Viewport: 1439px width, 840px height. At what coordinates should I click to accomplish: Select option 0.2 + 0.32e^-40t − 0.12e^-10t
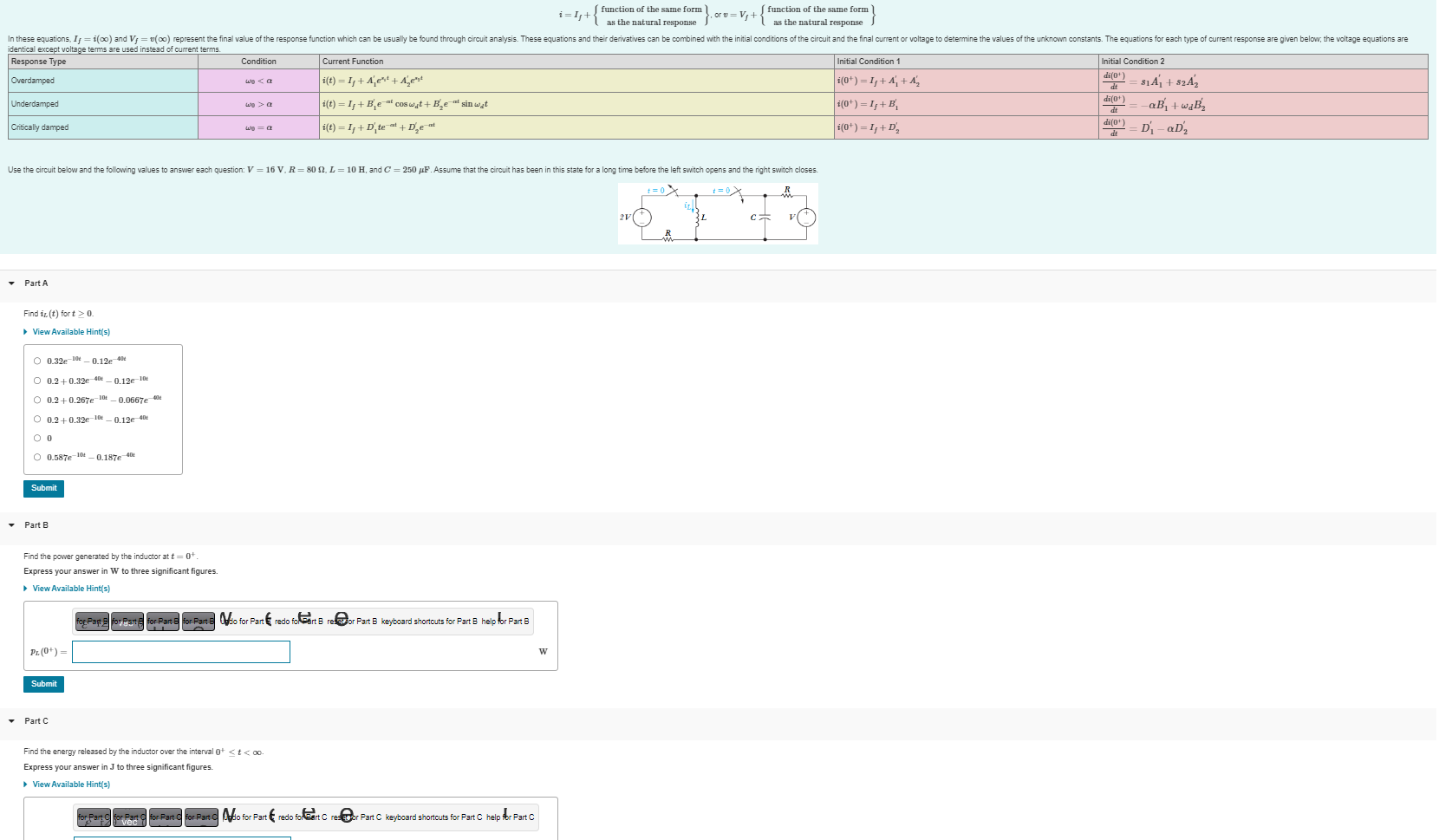pyautogui.click(x=37, y=381)
